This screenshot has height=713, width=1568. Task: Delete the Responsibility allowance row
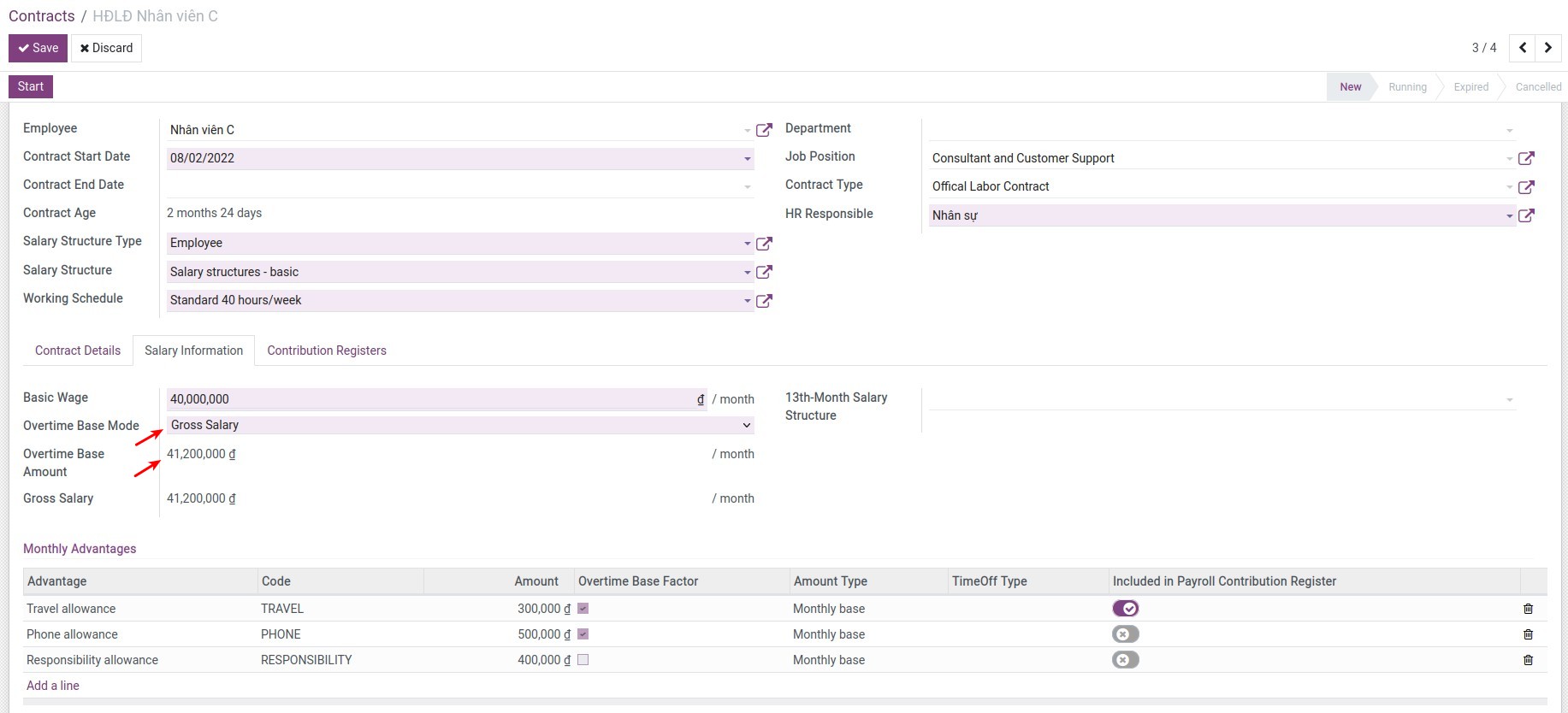[x=1528, y=660]
